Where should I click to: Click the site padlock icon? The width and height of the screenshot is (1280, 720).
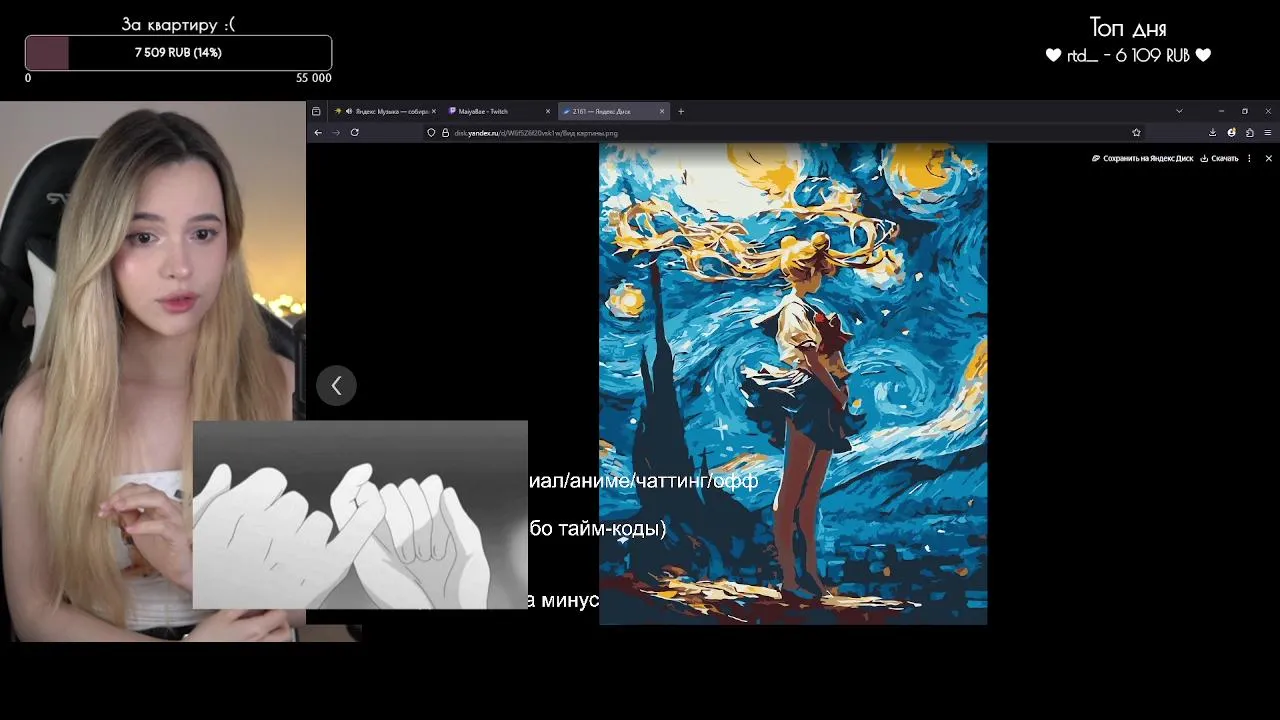[445, 132]
